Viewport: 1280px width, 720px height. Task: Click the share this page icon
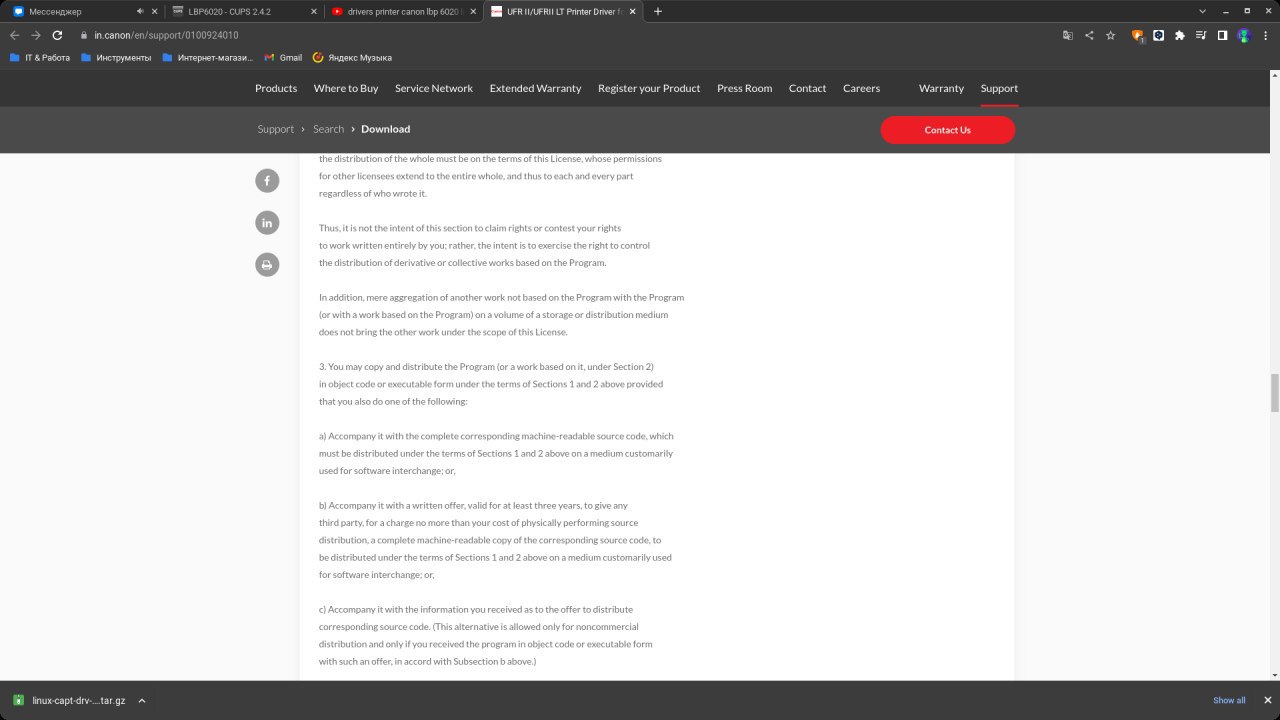pos(1089,35)
